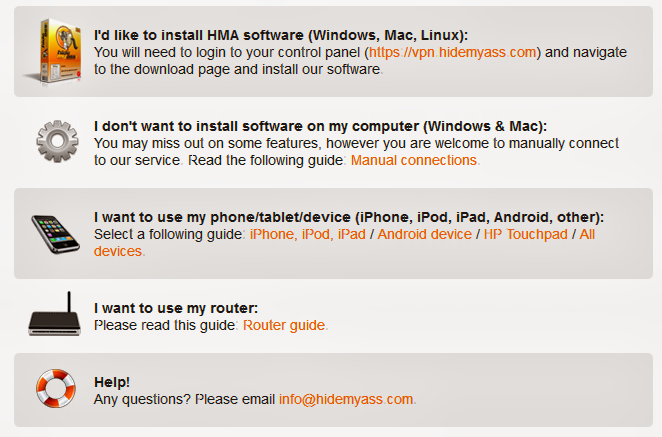Click the 'Select a following guide' text
Image resolution: width=662 pixels, height=437 pixels.
[x=168, y=234]
